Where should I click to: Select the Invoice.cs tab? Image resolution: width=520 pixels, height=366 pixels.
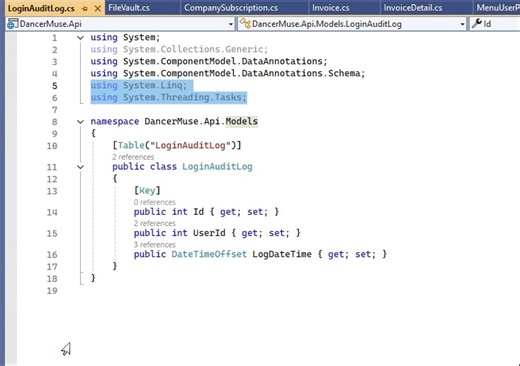click(x=331, y=8)
